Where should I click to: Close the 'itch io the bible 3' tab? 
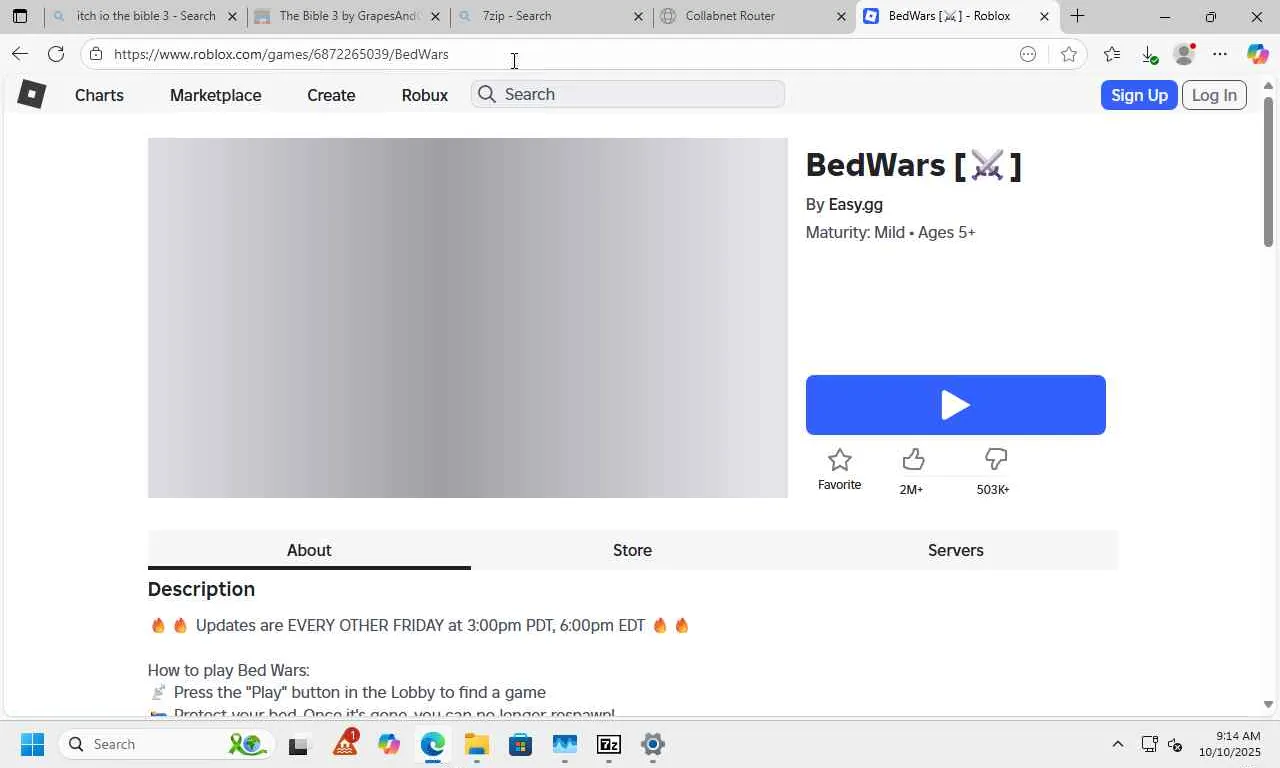232,16
